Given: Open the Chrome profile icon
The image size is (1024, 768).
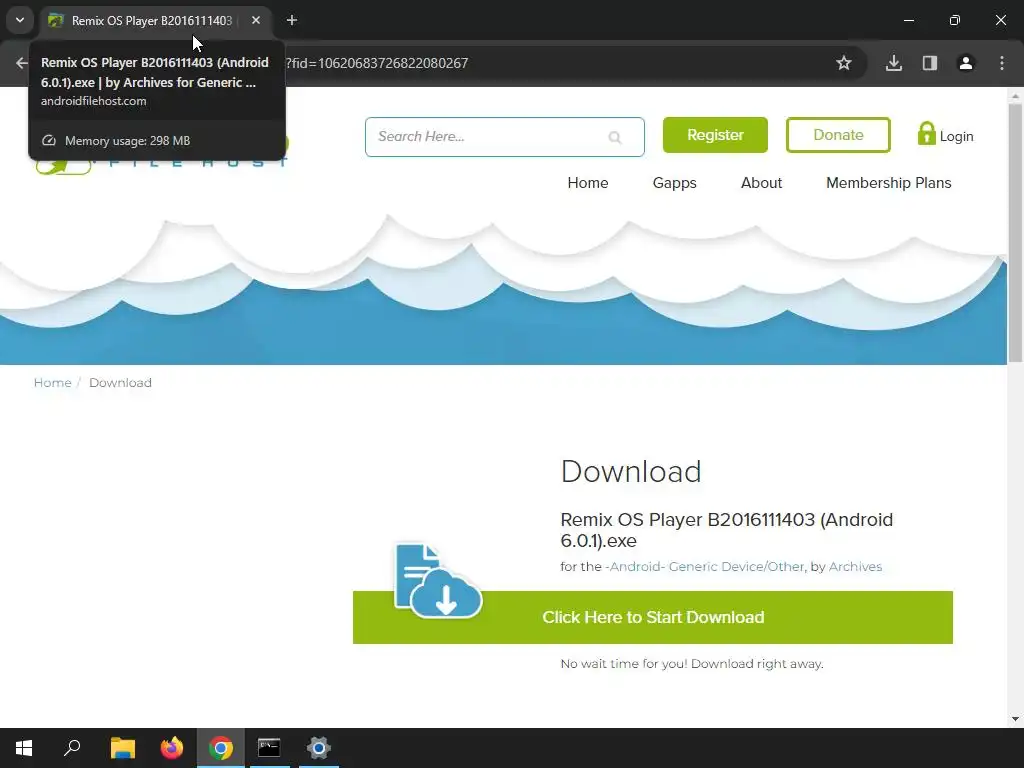Looking at the screenshot, I should click(x=966, y=63).
